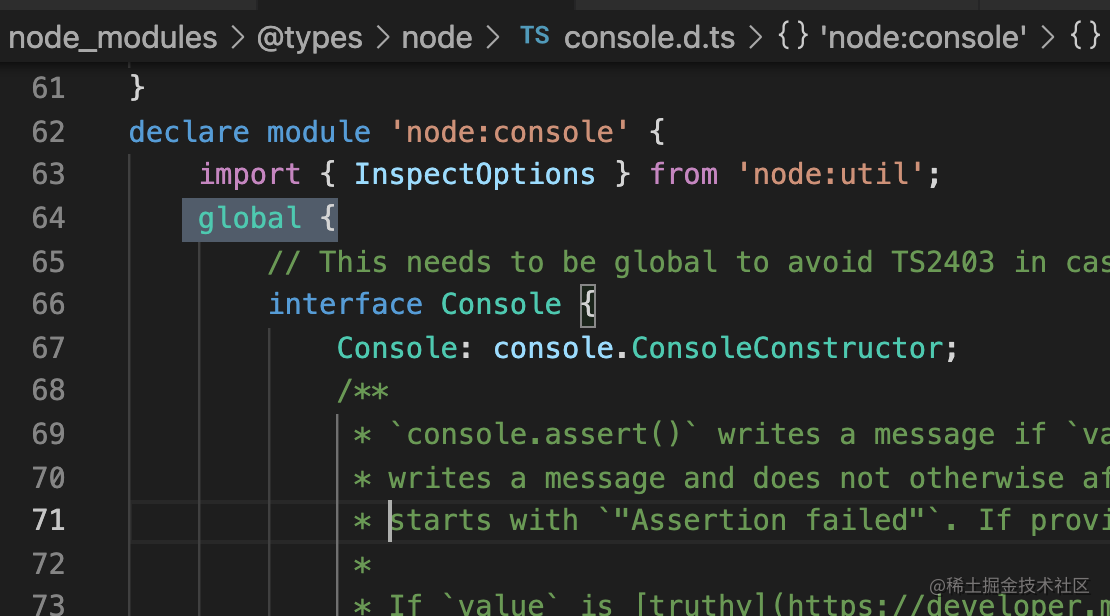Click the braces icon before 'node:console' breadcrumb
Viewport: 1110px width, 616px height.
pos(792,38)
